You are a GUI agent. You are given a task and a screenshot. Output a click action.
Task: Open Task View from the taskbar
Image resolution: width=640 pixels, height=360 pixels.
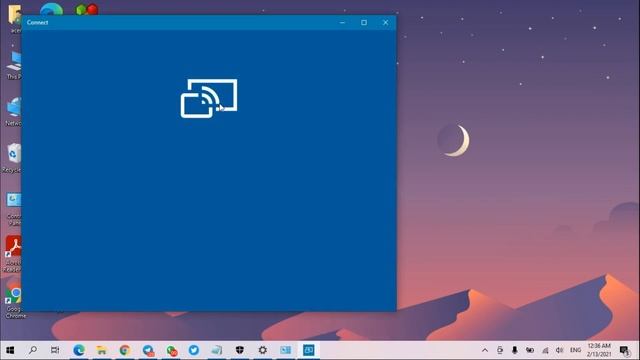pyautogui.click(x=55, y=350)
